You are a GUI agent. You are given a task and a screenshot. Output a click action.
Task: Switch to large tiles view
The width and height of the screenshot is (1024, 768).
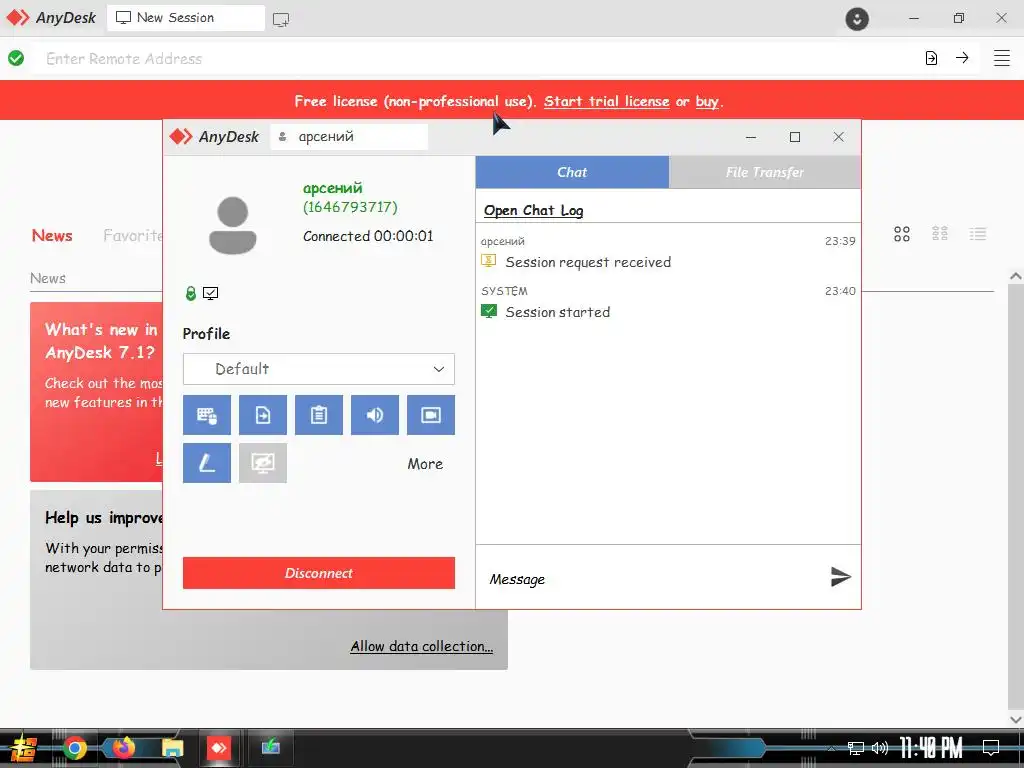click(x=902, y=234)
